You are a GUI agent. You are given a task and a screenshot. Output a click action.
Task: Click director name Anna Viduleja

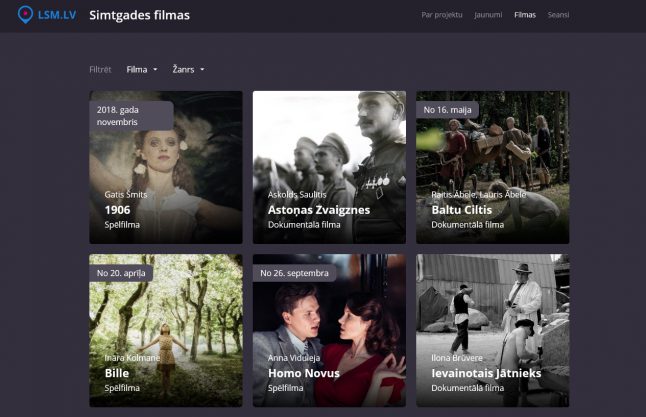click(294, 357)
